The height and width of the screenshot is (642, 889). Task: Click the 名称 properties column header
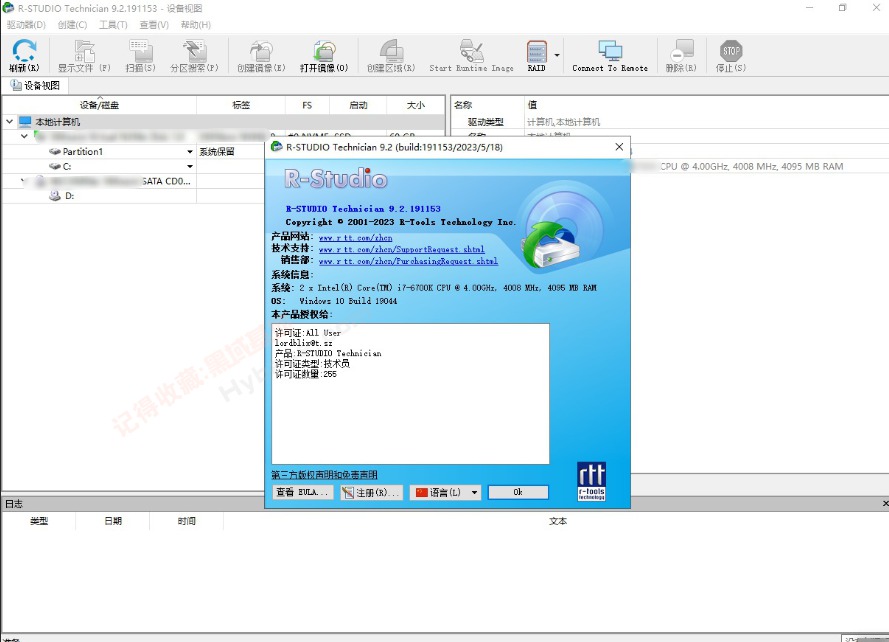pos(488,105)
